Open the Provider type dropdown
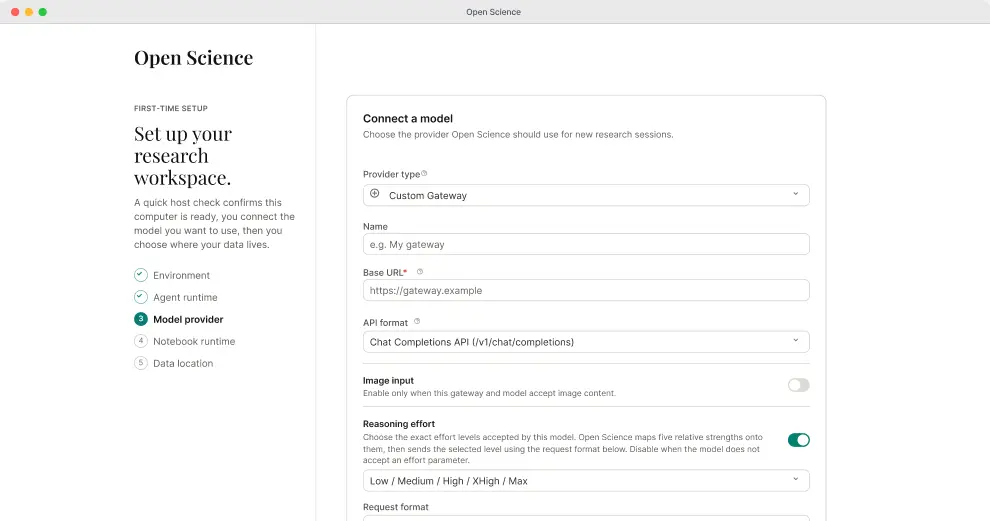This screenshot has width=990, height=521. point(586,195)
